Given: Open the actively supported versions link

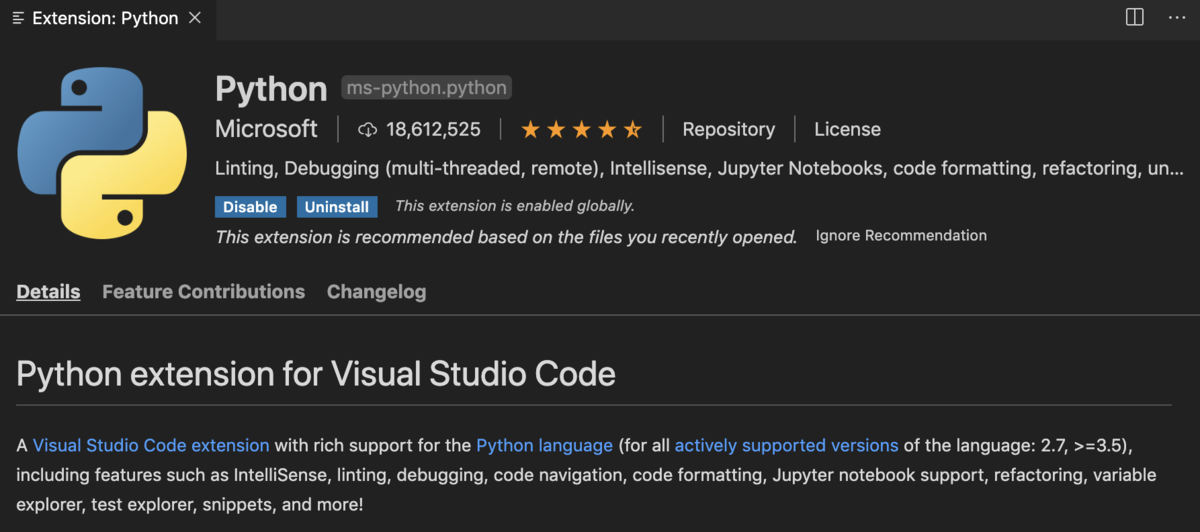Looking at the screenshot, I should coord(786,445).
